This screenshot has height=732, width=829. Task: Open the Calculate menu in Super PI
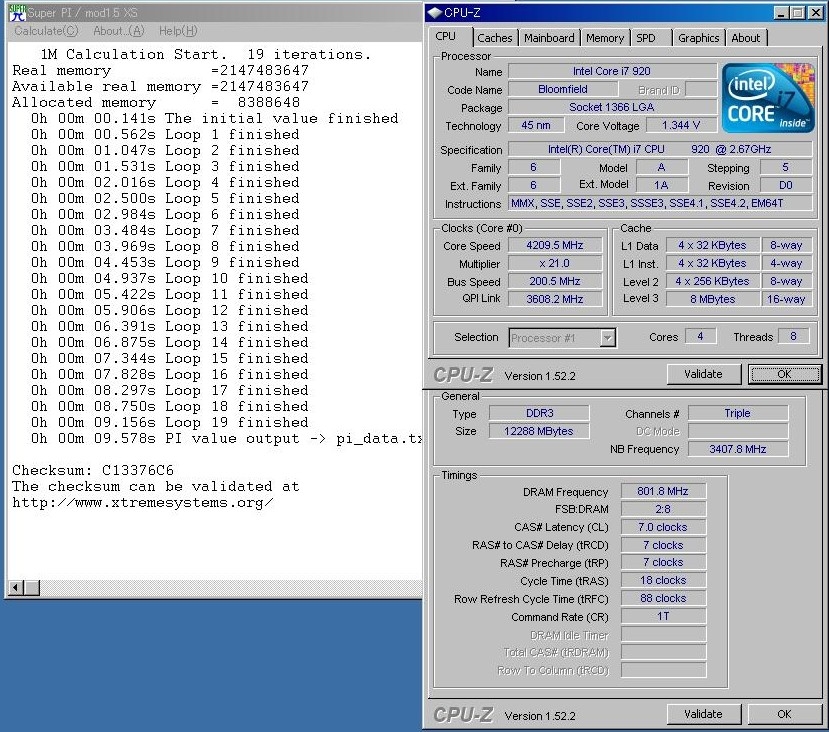45,31
